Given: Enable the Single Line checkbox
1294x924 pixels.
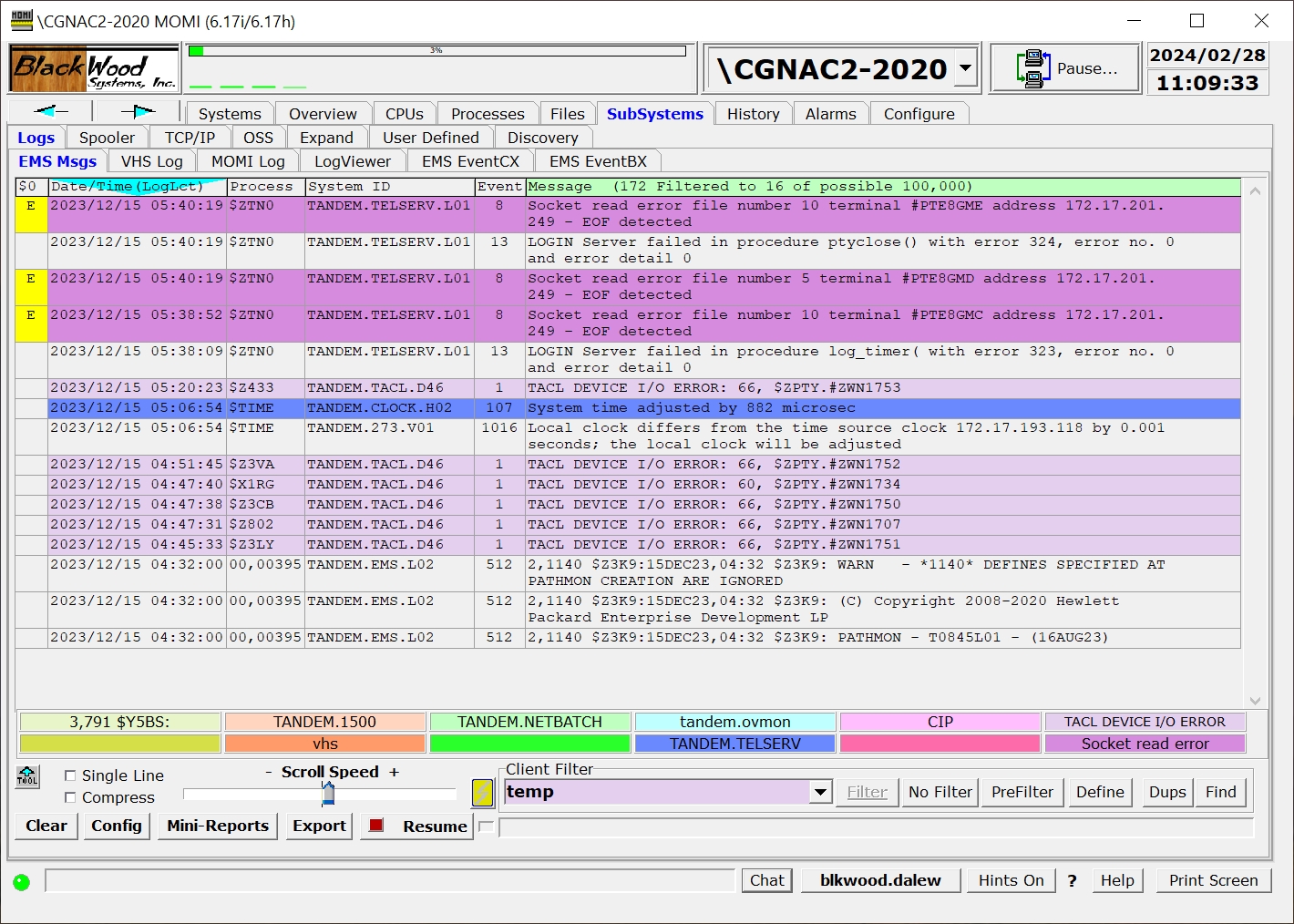Looking at the screenshot, I should point(70,775).
